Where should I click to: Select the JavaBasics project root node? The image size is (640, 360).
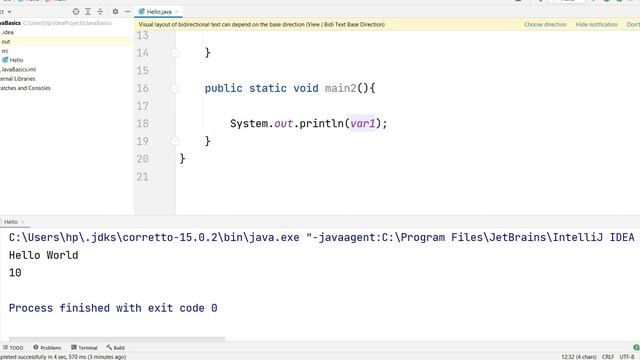click(10, 23)
